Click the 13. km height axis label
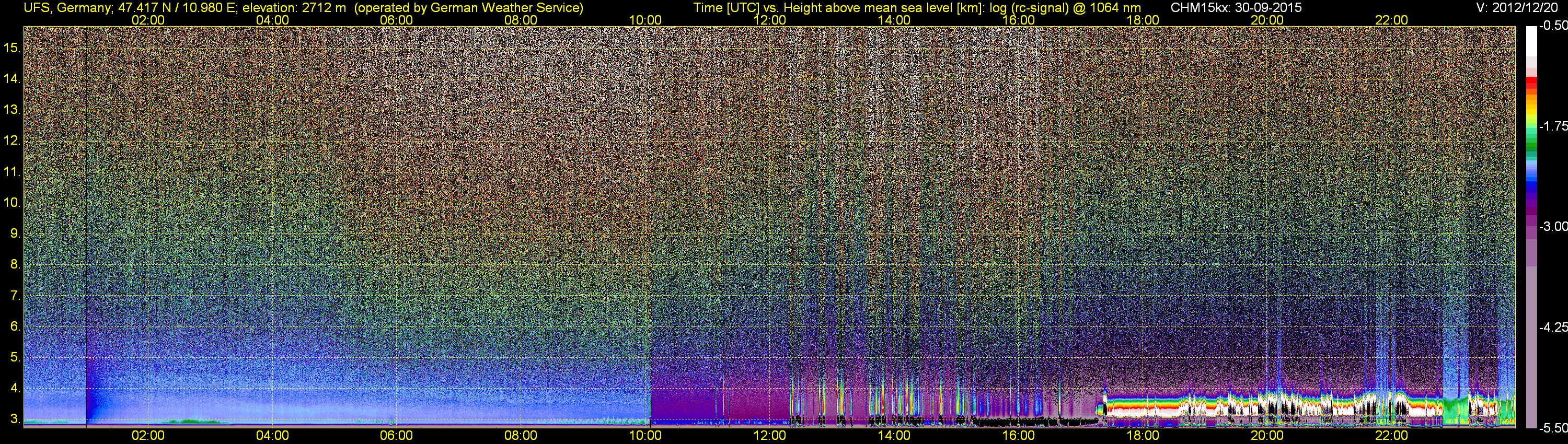Image resolution: width=1568 pixels, height=444 pixels. tap(12, 110)
